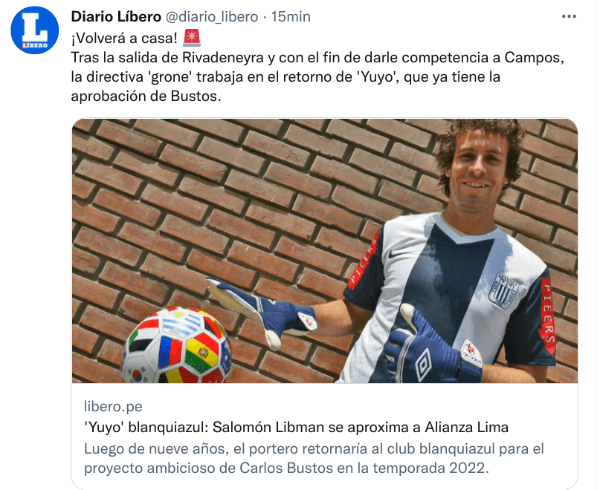The width and height of the screenshot is (600, 490).
Task: Click the outstretched blue glove near ball
Action: [x=264, y=312]
